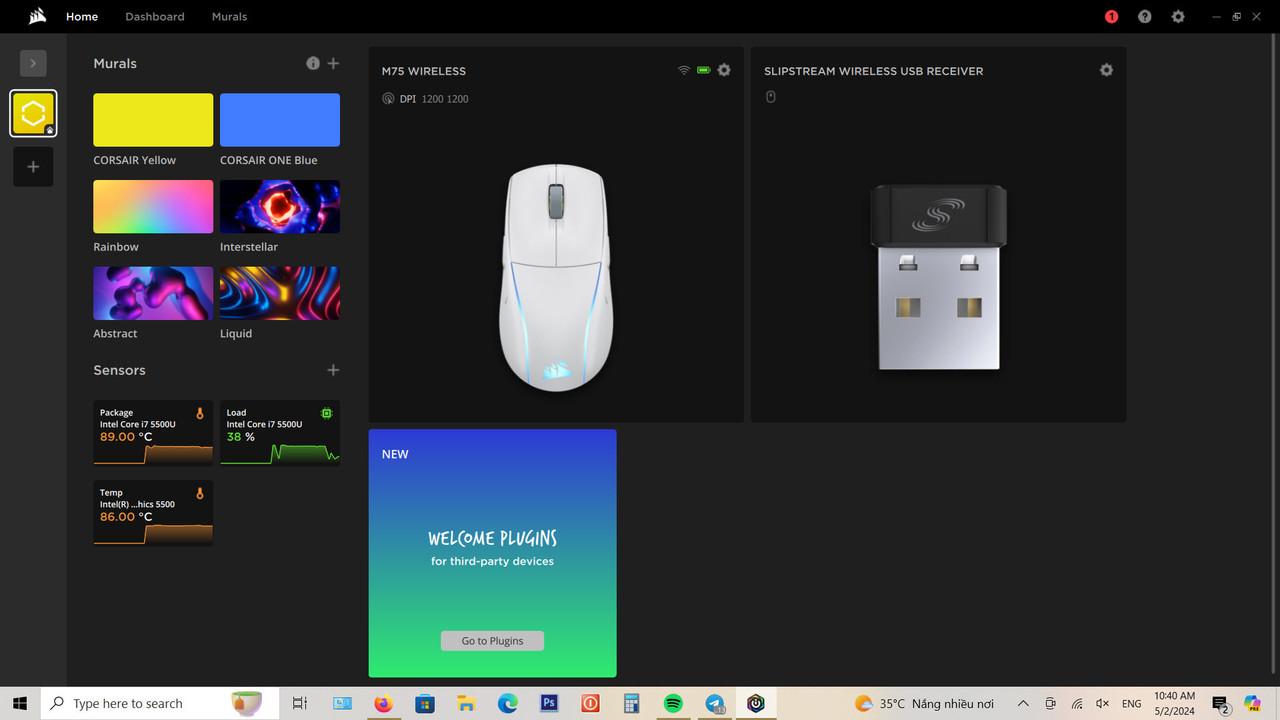Click the M75 white mouse image
This screenshot has height=720, width=1280.
[x=555, y=278]
